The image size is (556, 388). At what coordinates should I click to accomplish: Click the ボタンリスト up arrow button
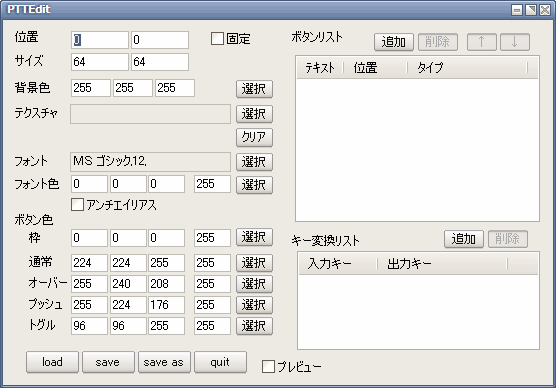482,42
